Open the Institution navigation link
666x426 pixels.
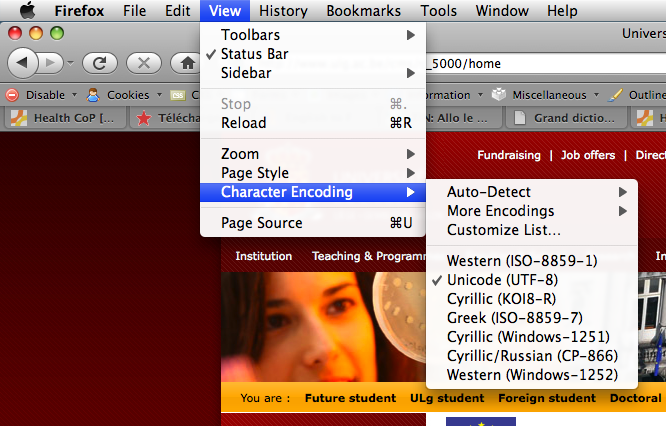pyautogui.click(x=264, y=256)
